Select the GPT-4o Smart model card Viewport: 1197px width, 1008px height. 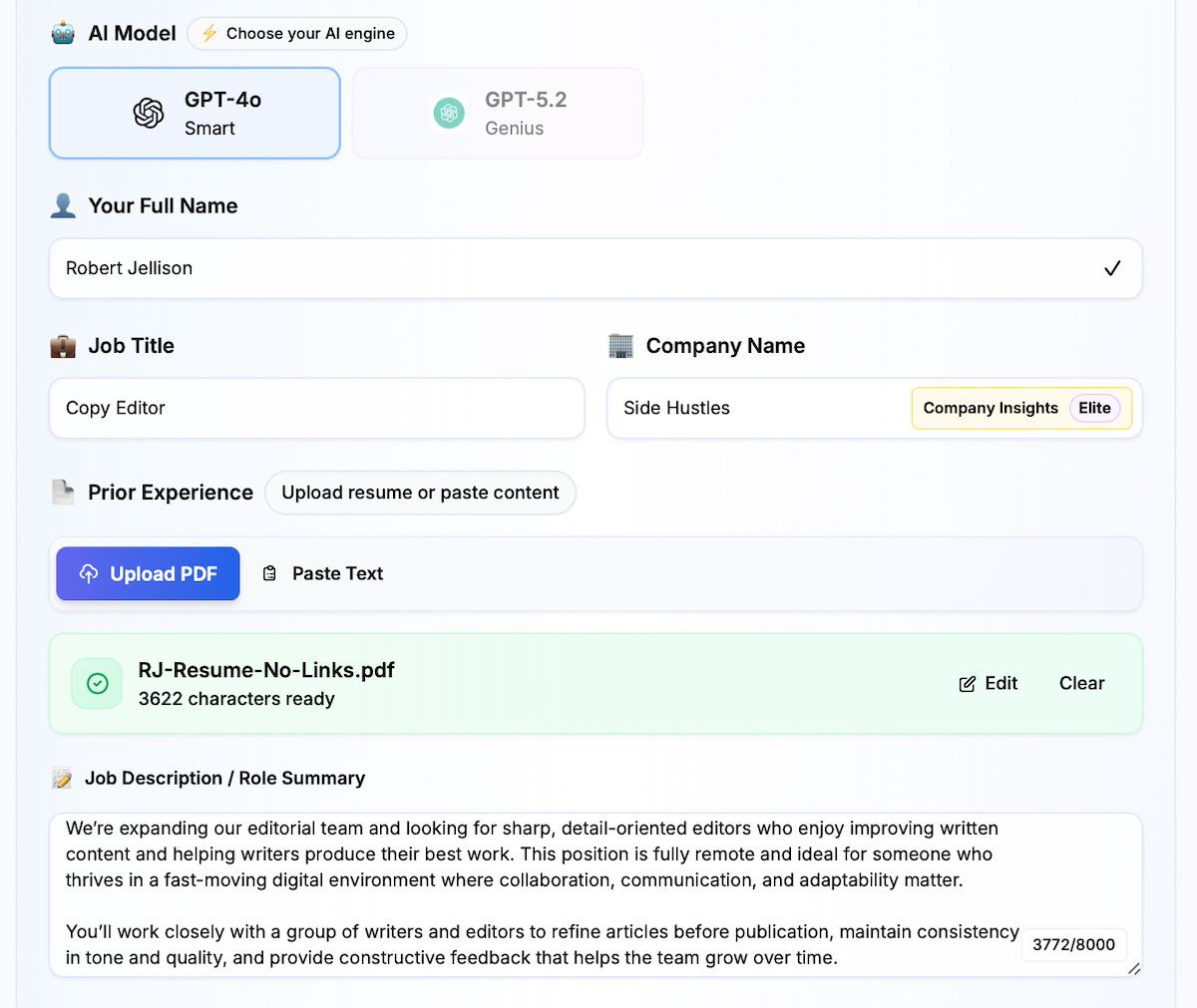point(195,113)
